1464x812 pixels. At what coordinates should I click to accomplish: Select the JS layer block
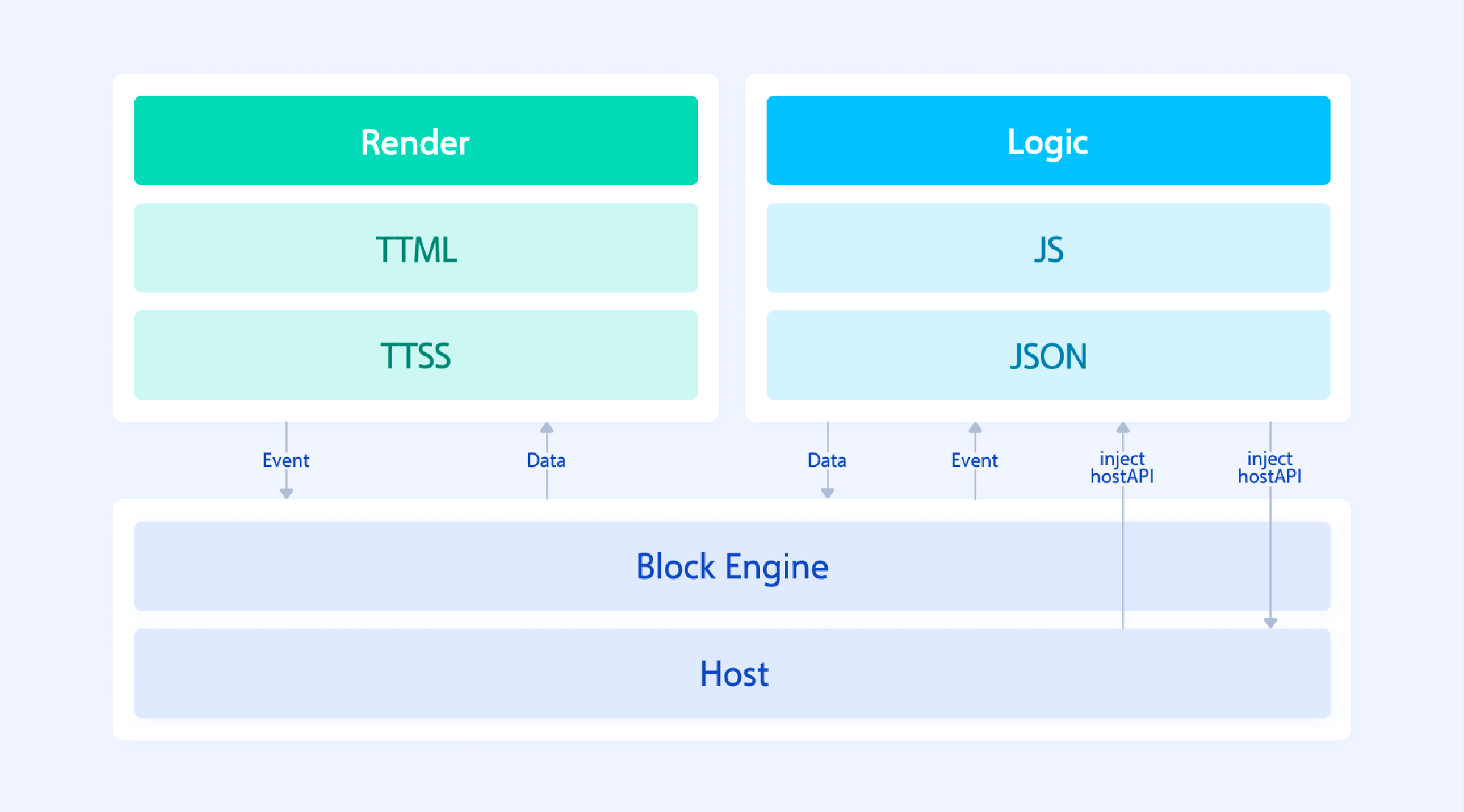point(1048,248)
